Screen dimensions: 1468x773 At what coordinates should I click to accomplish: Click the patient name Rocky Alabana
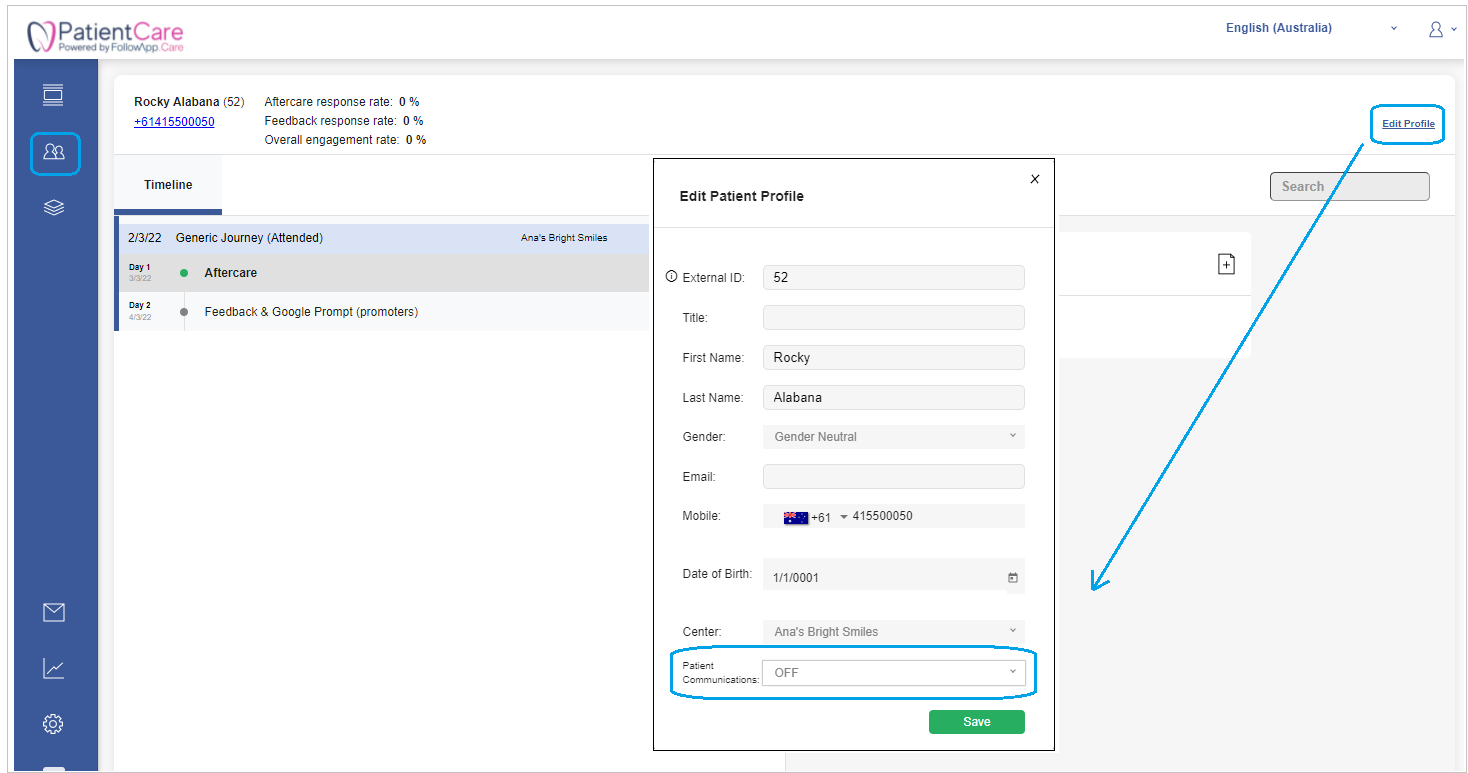[x=177, y=102]
